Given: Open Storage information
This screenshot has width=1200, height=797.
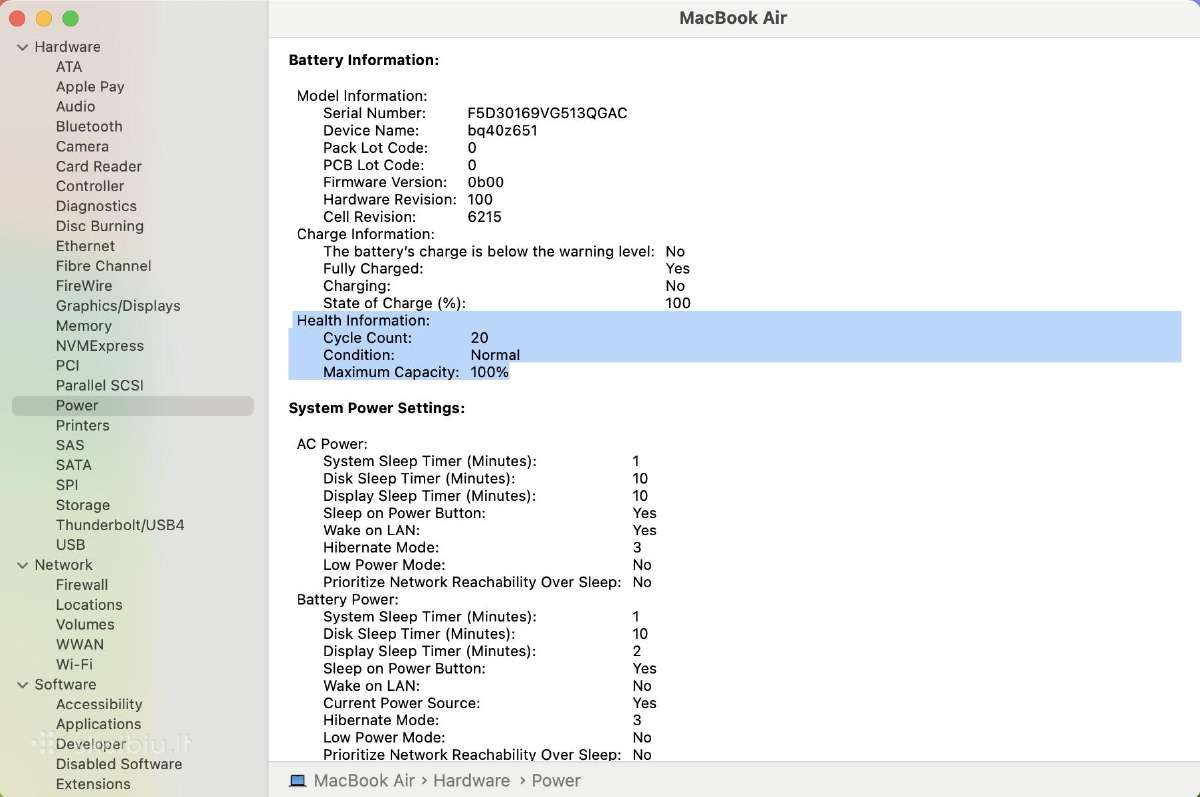Looking at the screenshot, I should 83,506.
